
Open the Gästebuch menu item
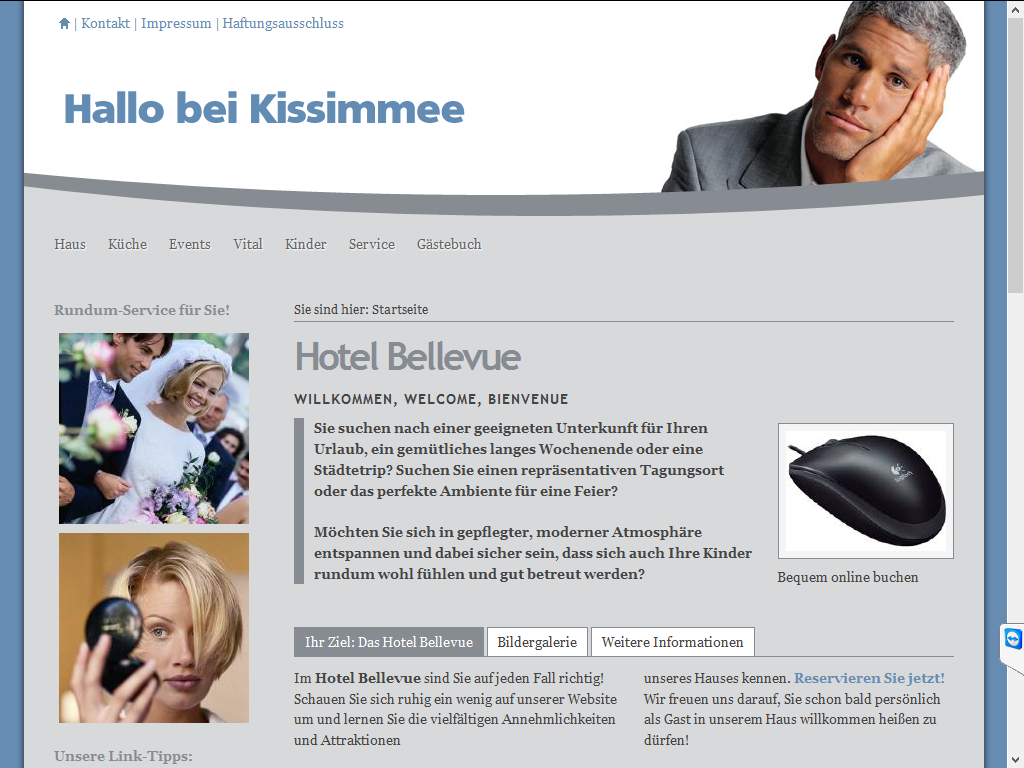(x=449, y=244)
